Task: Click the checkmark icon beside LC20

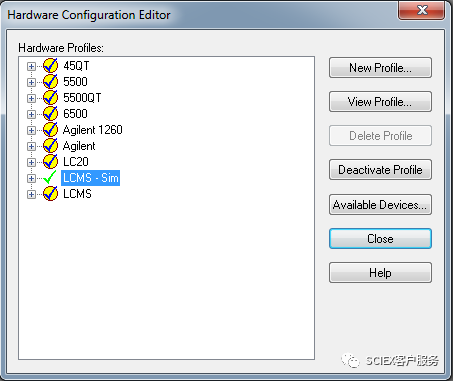Action: [x=50, y=162]
